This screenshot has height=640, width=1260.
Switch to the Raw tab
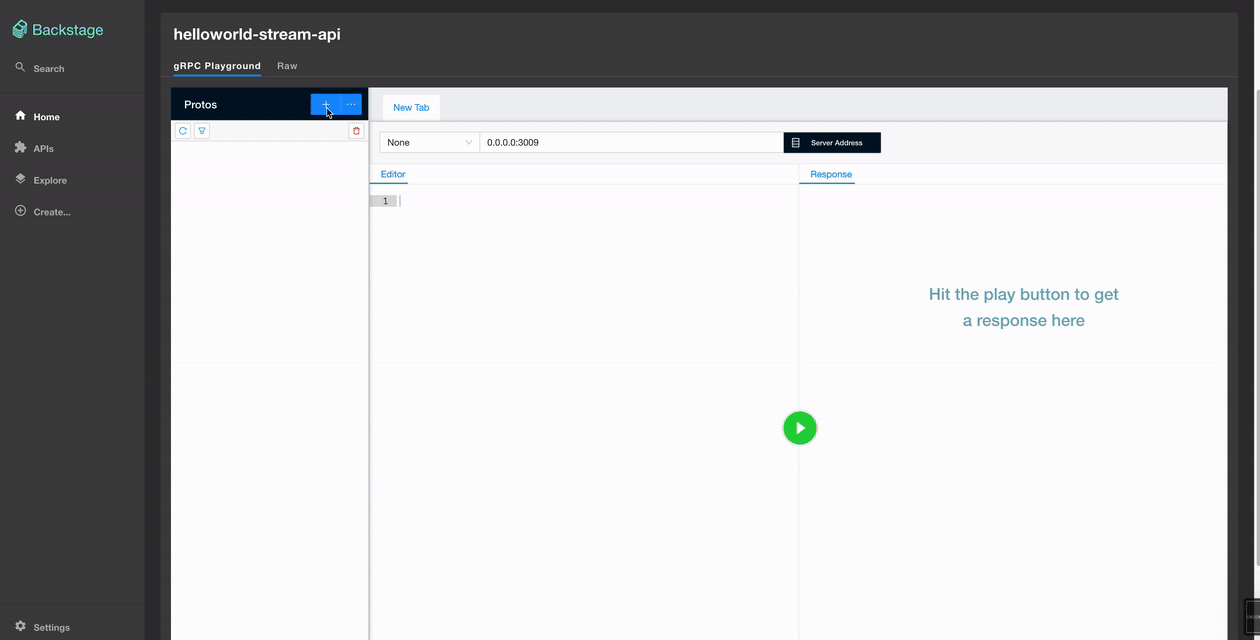[x=287, y=66]
